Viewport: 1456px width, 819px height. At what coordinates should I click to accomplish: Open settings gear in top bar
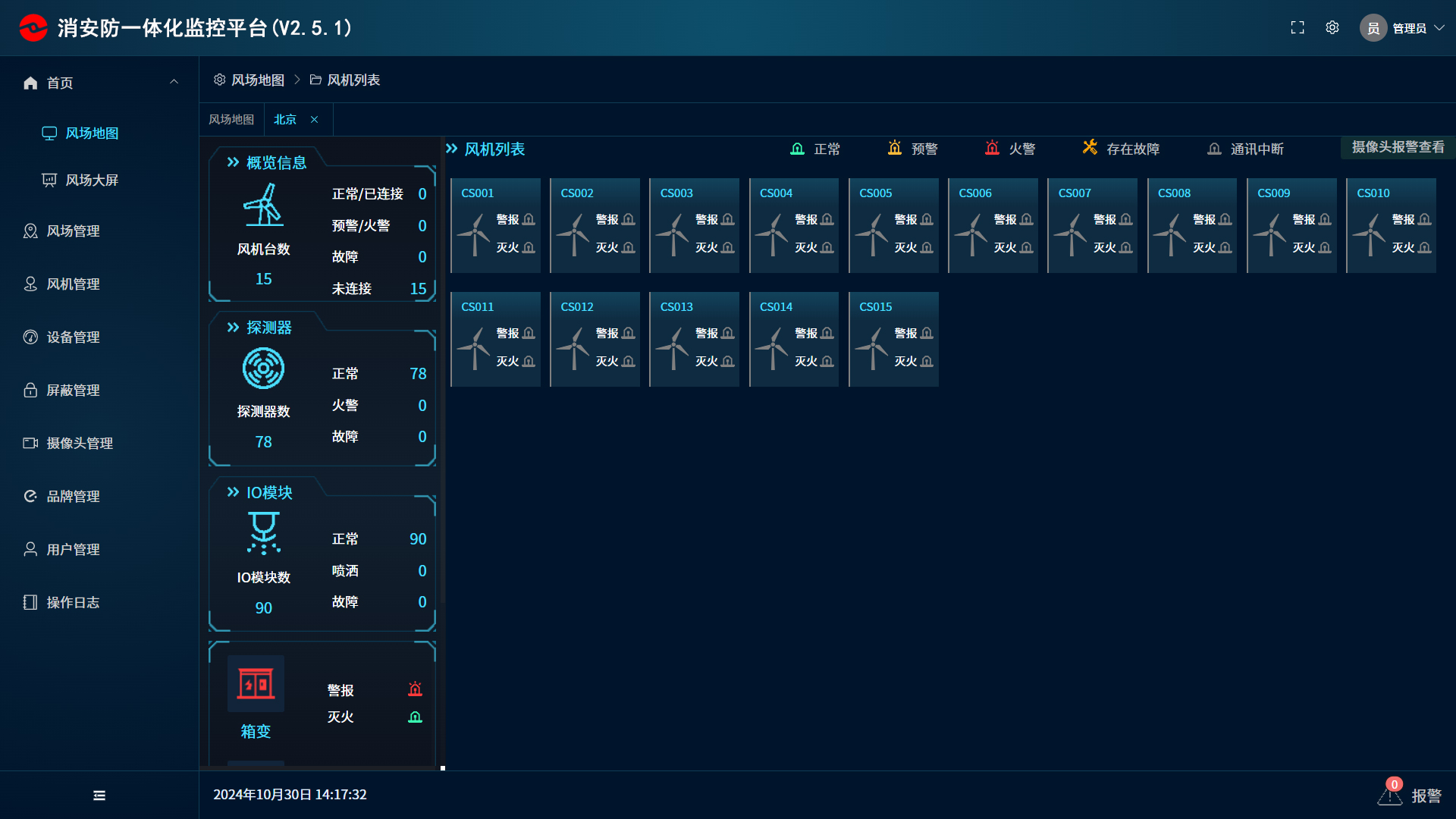pyautogui.click(x=1332, y=27)
